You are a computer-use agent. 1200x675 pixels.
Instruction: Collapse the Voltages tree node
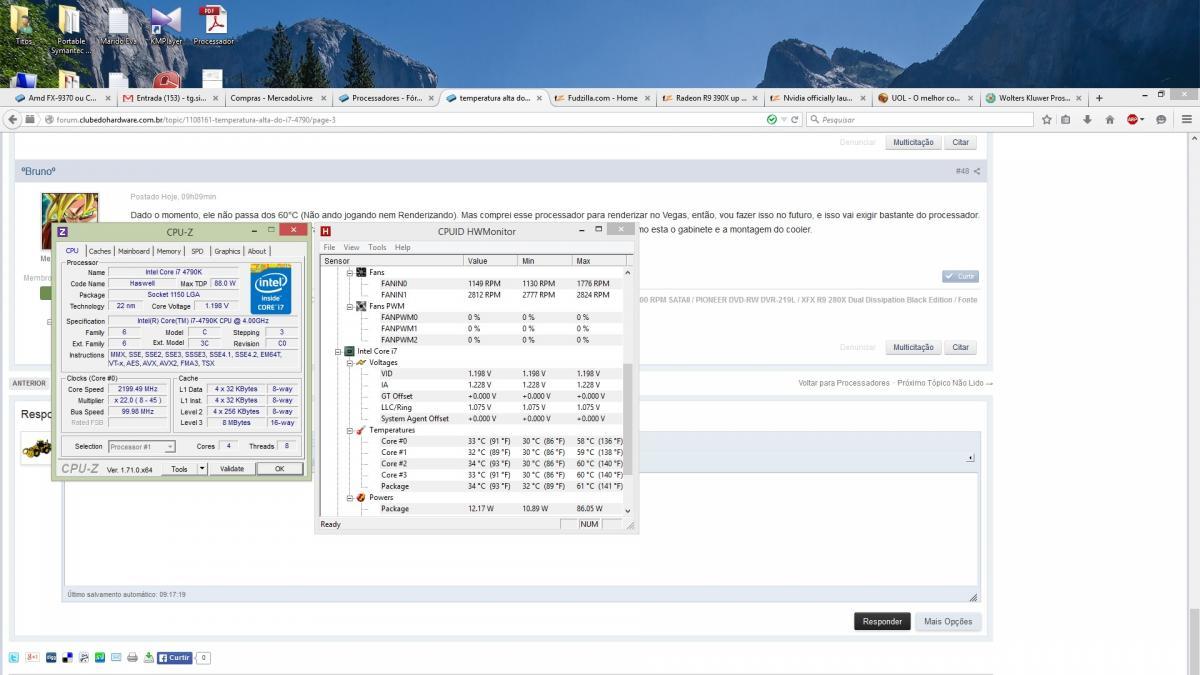[x=350, y=362]
